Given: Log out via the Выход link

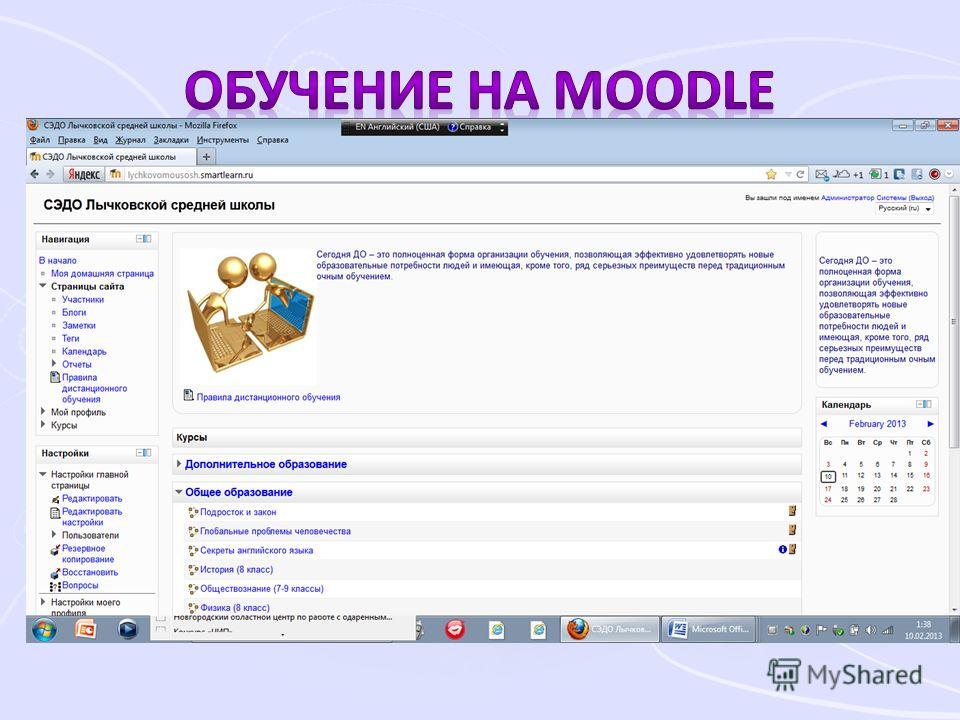Looking at the screenshot, I should point(921,198).
